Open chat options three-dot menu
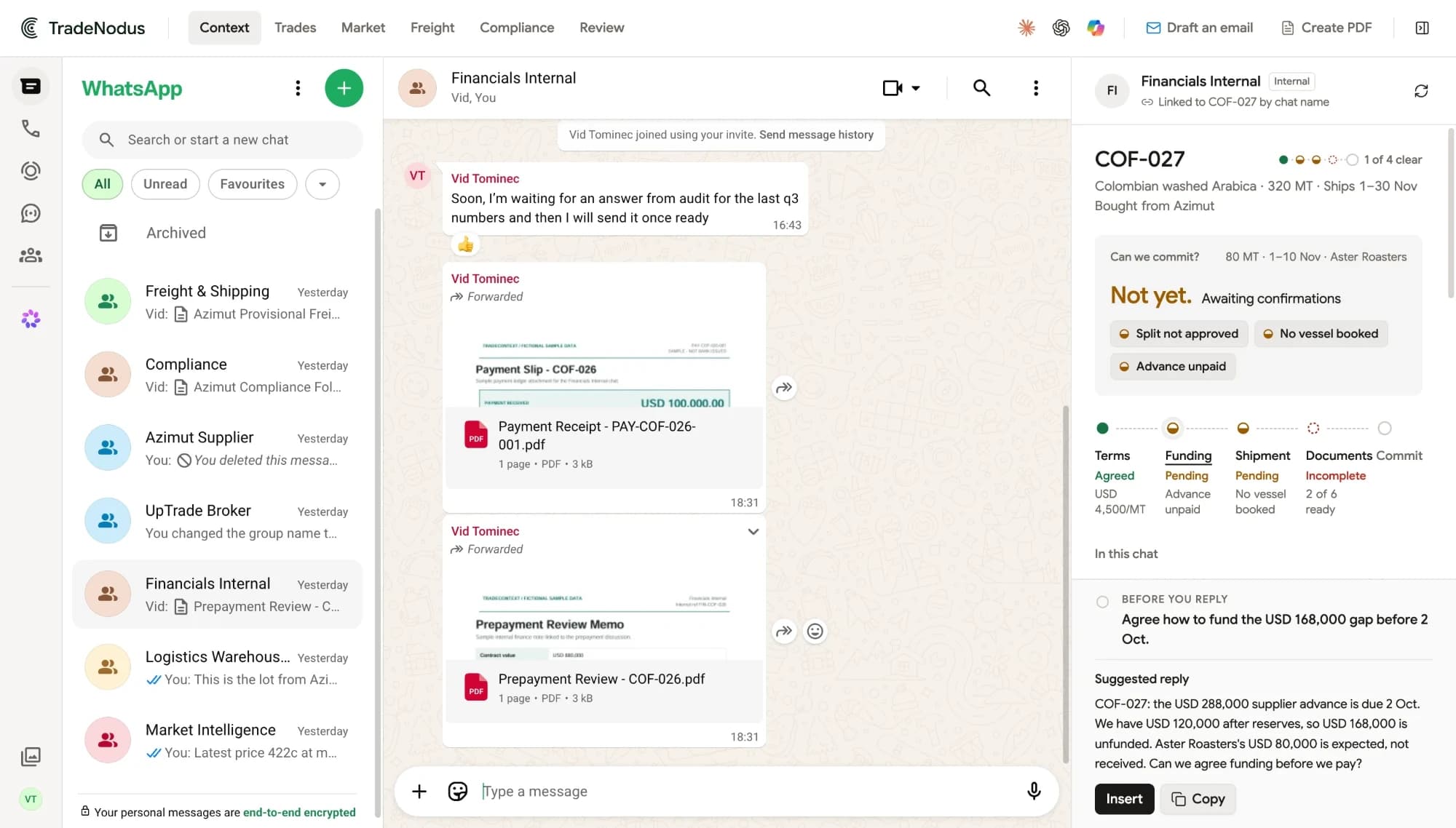 (x=1036, y=88)
